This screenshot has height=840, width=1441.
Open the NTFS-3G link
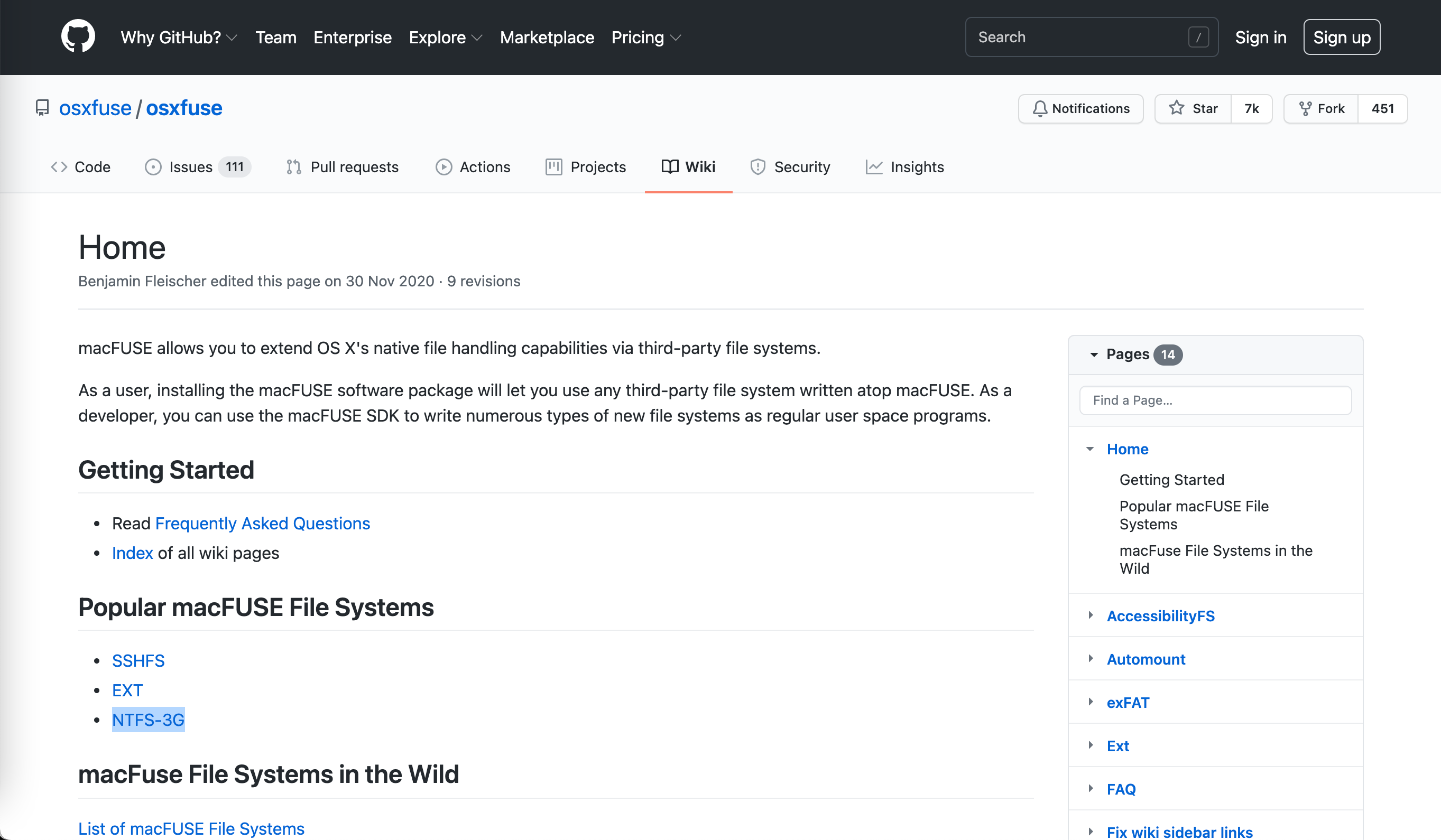pos(148,720)
